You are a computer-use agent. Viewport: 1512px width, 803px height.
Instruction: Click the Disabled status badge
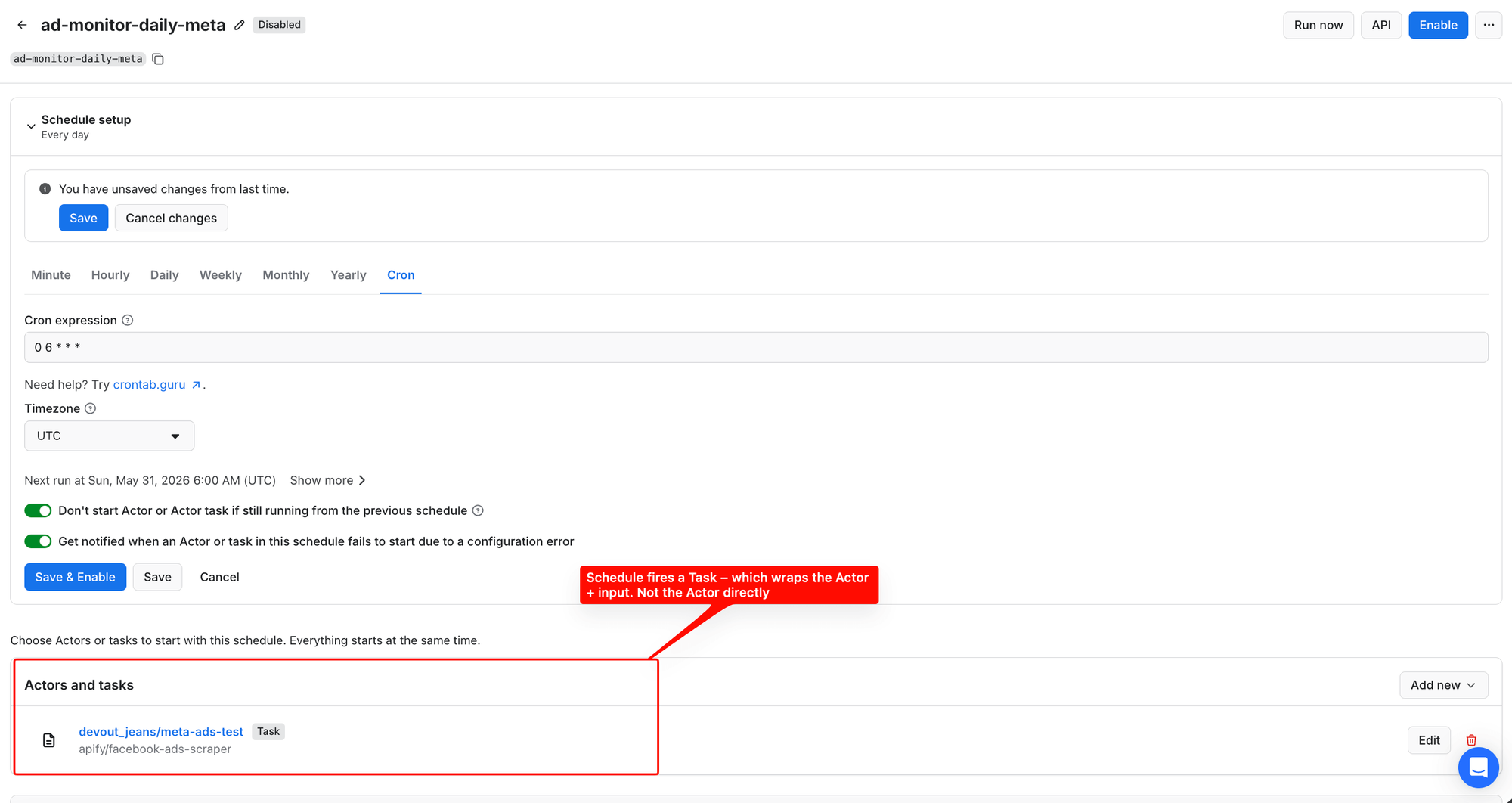pyautogui.click(x=279, y=25)
